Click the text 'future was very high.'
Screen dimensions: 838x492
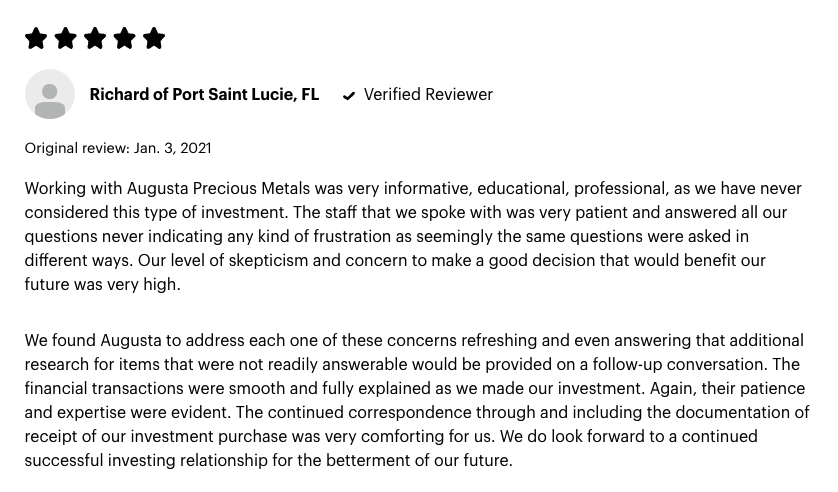coord(102,284)
